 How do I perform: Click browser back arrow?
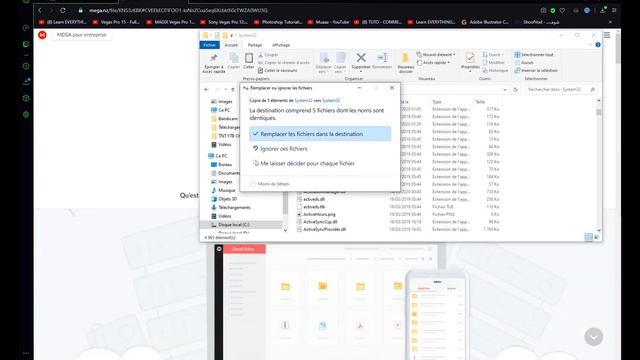[40, 10]
